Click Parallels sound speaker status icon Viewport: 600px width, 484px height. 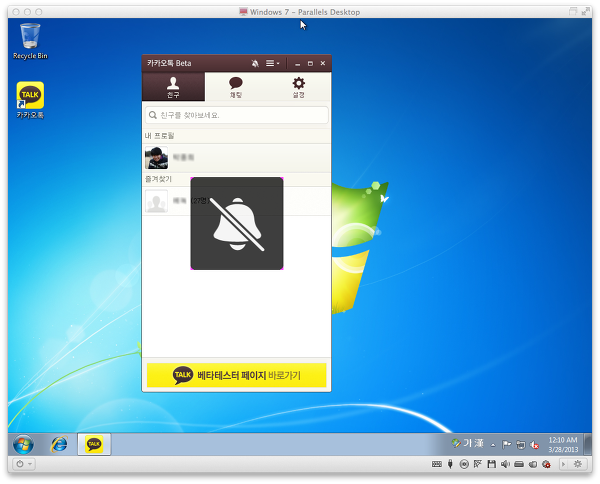pos(505,464)
